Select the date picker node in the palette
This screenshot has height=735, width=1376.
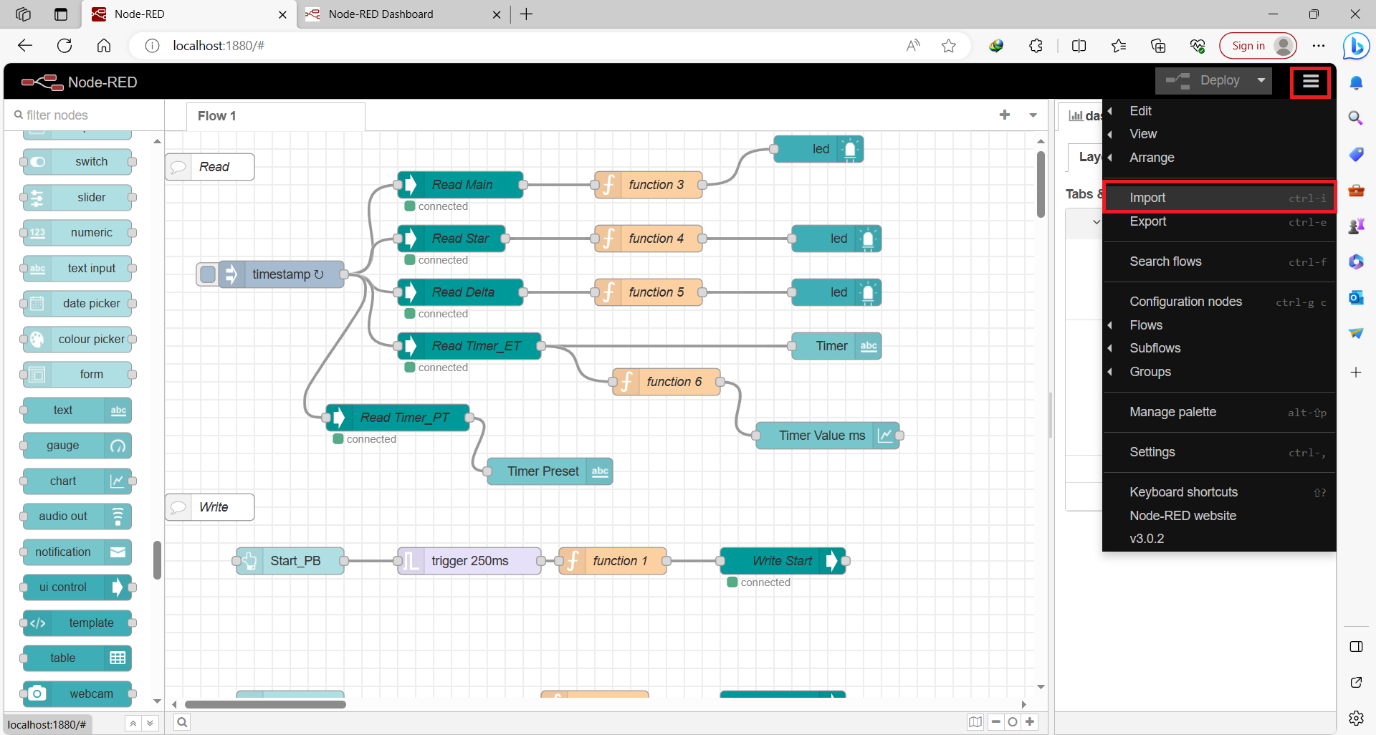76,303
